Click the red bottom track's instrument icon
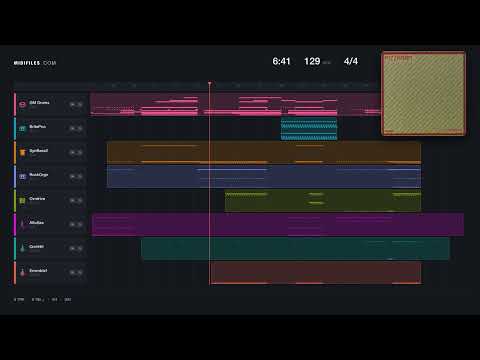480x360 pixels. tap(22, 272)
